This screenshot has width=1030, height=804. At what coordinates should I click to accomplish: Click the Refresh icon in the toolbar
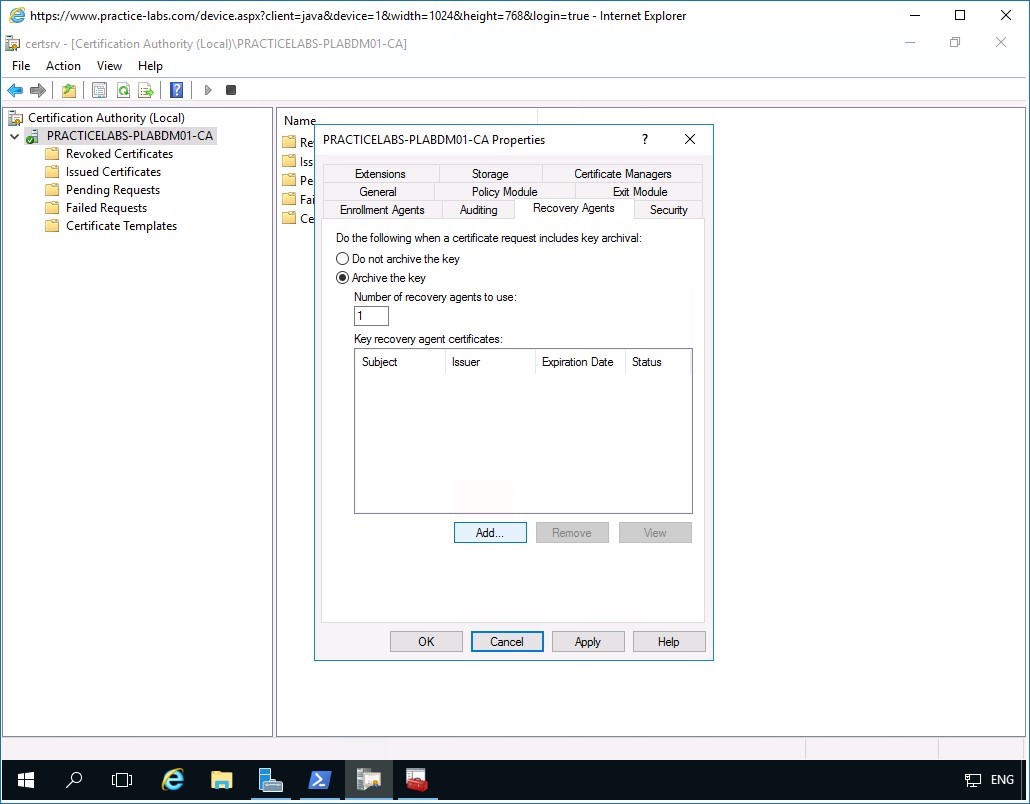click(x=122, y=90)
